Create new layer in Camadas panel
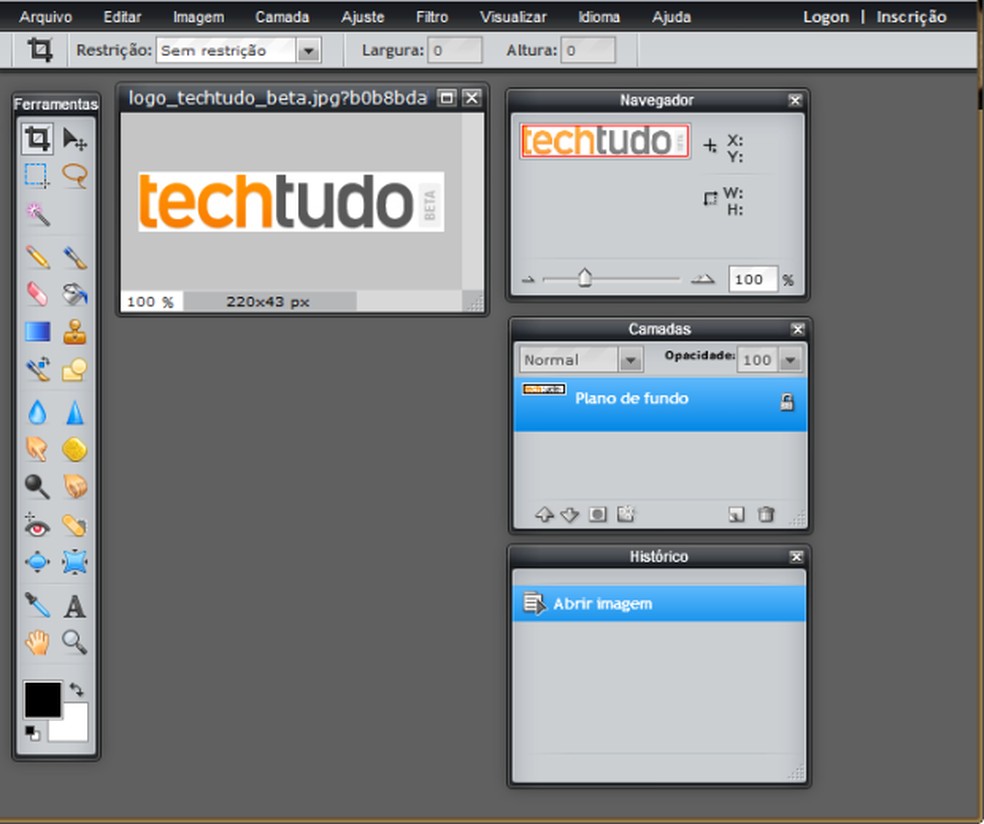 click(736, 515)
